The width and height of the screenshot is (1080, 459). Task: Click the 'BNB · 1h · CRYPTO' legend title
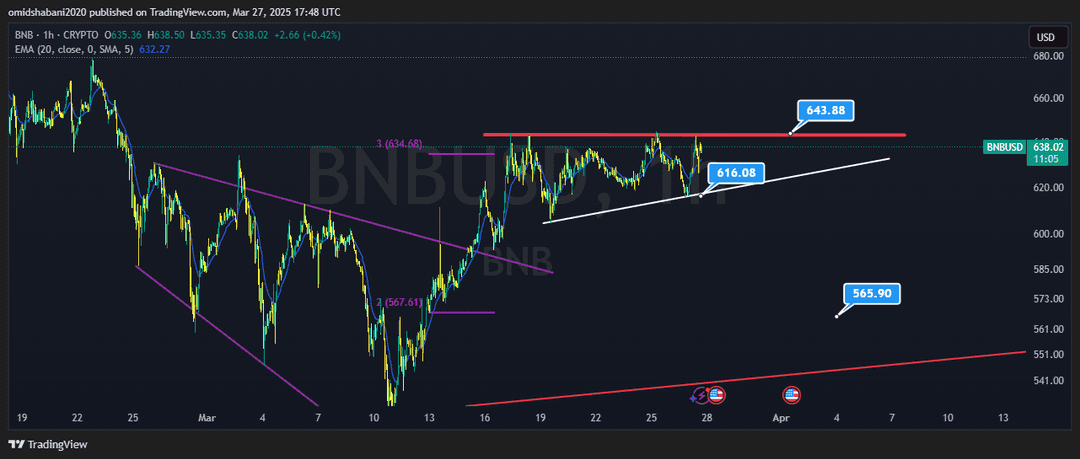pos(57,35)
